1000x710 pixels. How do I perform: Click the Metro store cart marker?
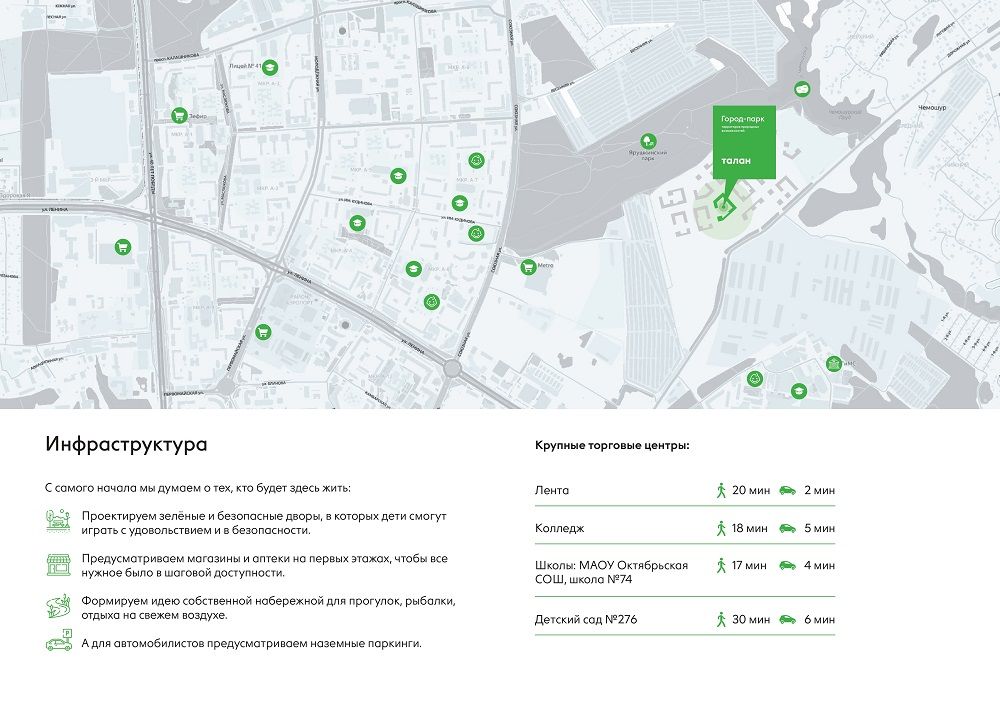click(527, 266)
